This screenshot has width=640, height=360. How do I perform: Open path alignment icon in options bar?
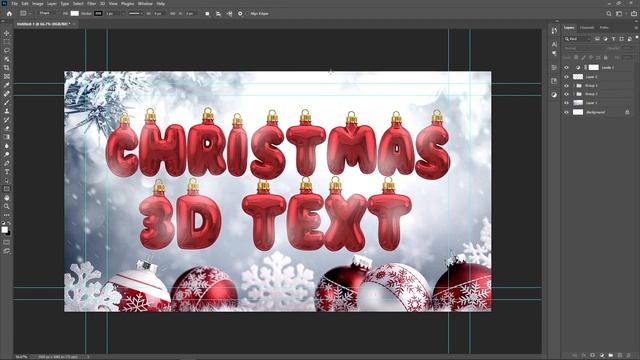tap(218, 13)
